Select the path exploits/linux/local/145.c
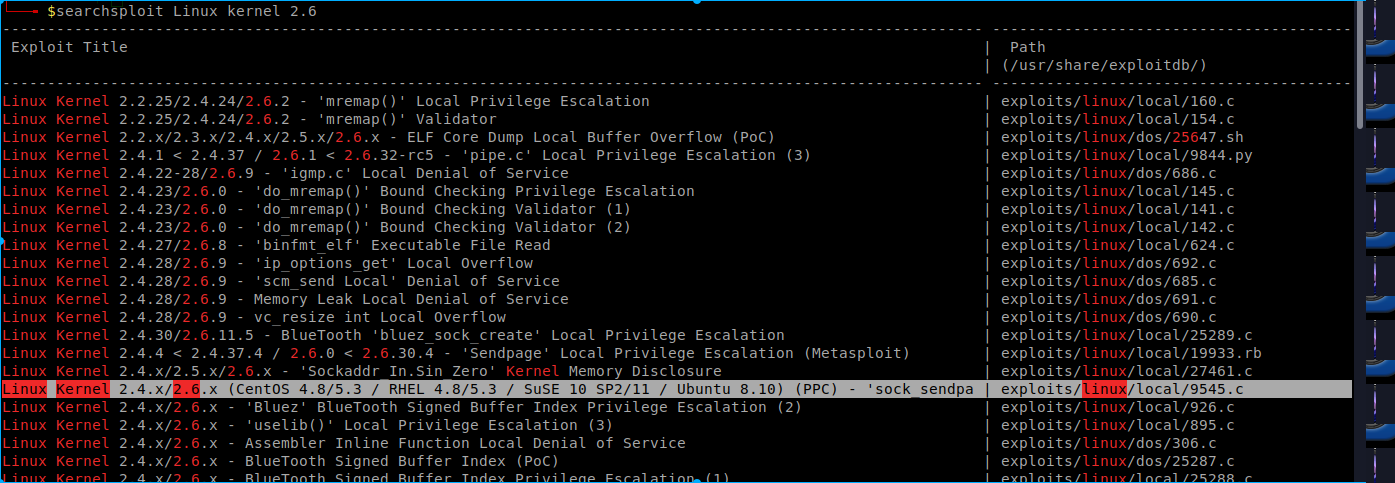 point(1118,191)
